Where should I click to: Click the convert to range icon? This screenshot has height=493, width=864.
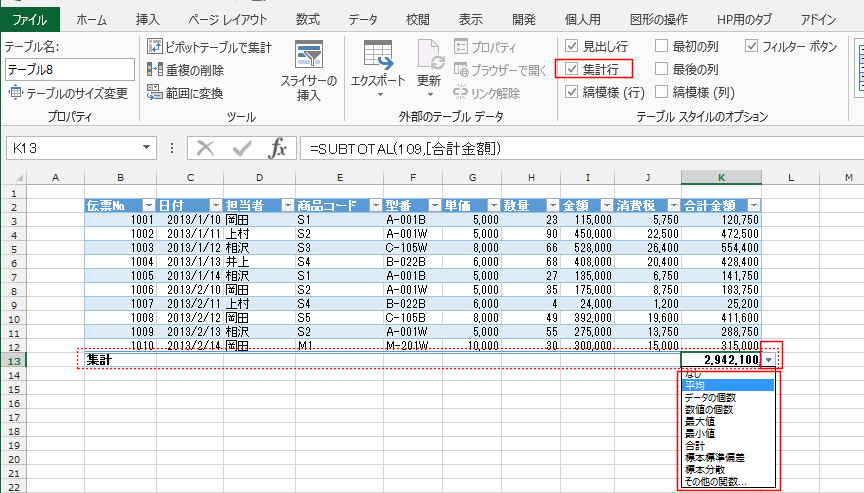pos(155,93)
